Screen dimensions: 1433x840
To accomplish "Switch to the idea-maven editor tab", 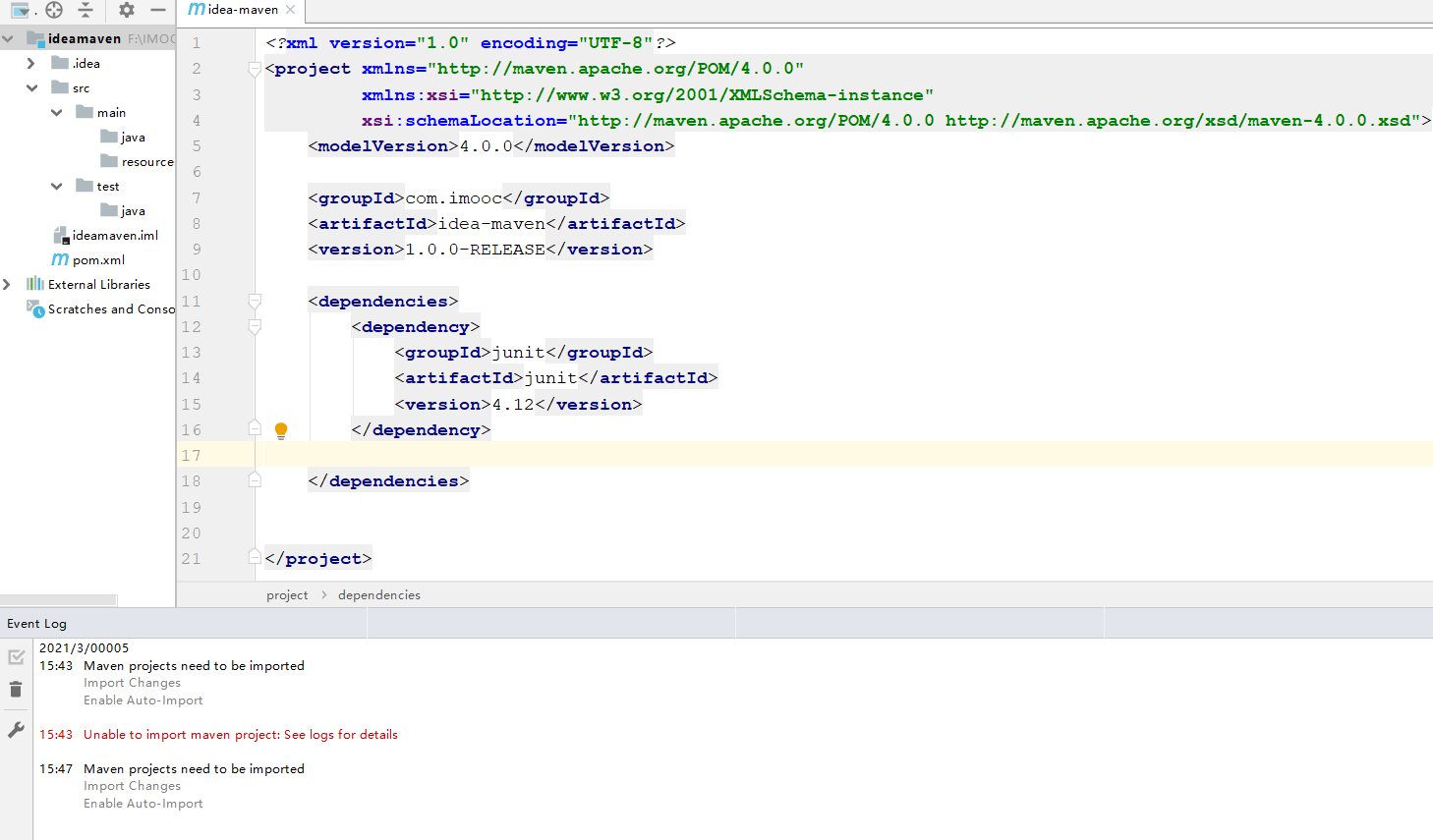I will tap(242, 10).
